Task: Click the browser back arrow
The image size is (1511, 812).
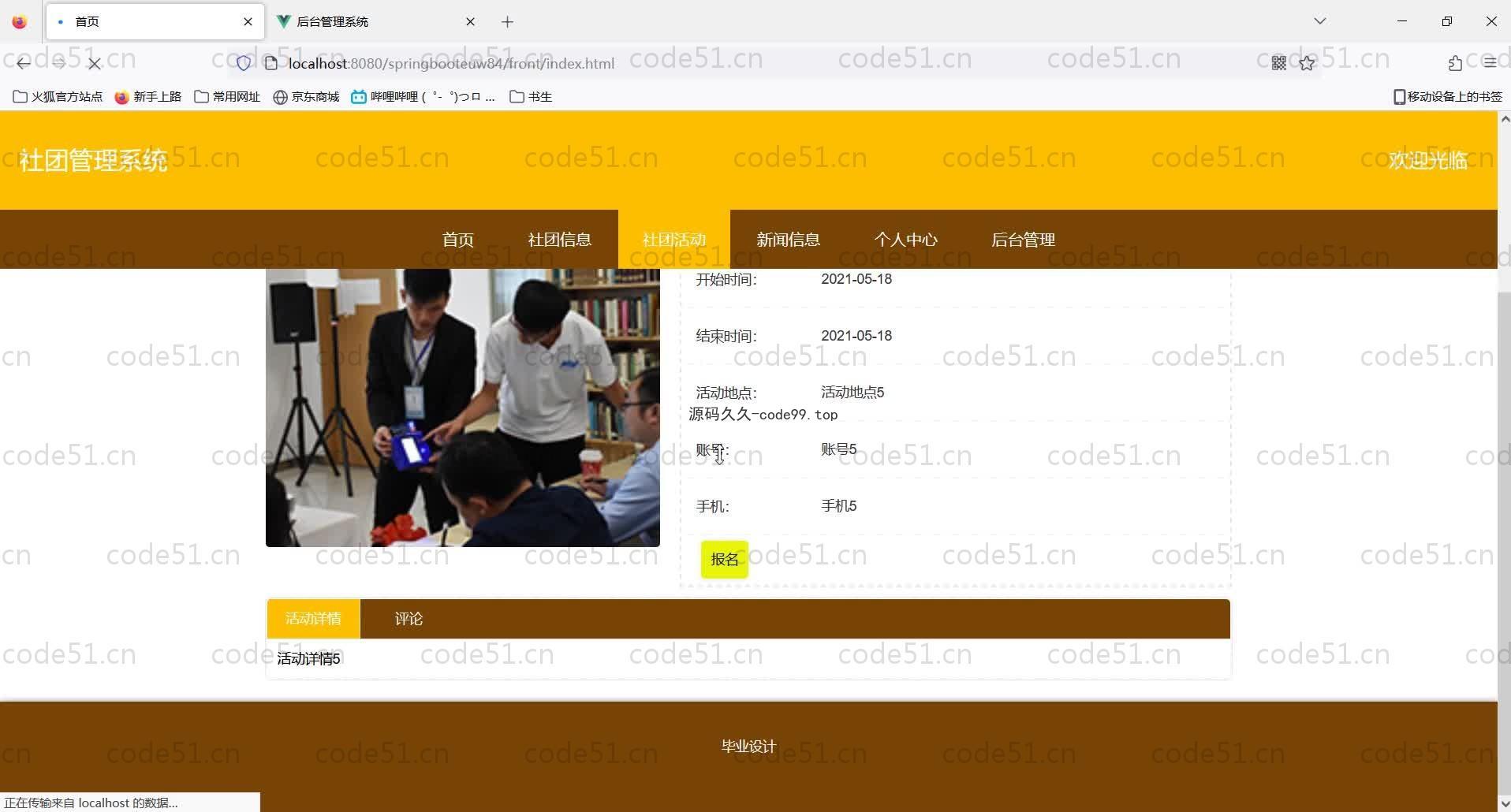Action: coord(24,63)
